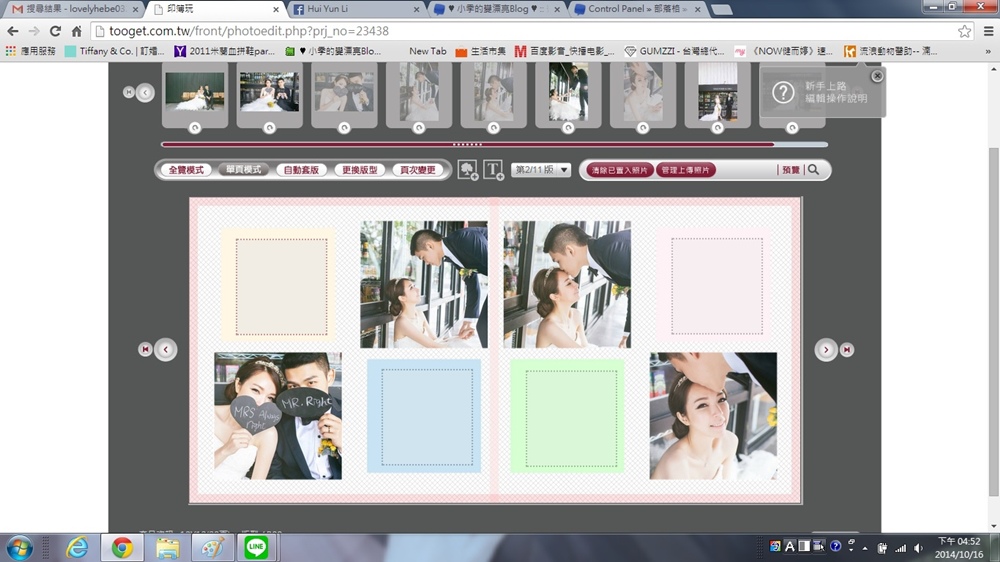
Task: Click the page vertical scrollbar
Action: point(994,322)
